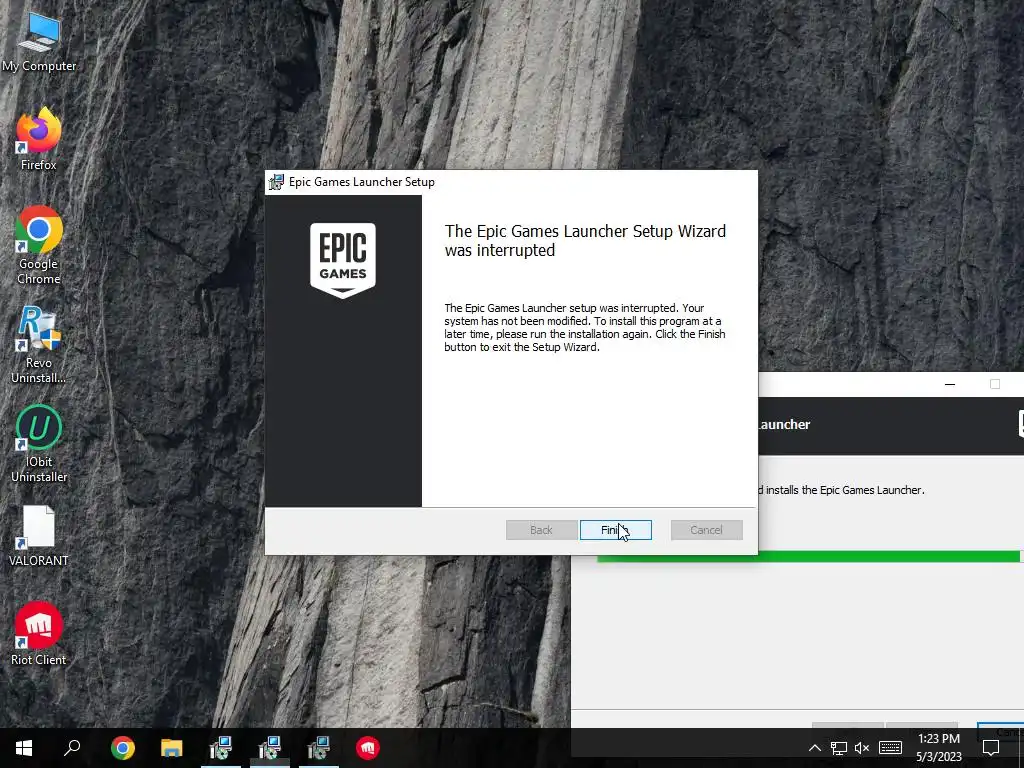The height and width of the screenshot is (768, 1024).
Task: Click the muted volume tray icon
Action: pyautogui.click(x=862, y=748)
